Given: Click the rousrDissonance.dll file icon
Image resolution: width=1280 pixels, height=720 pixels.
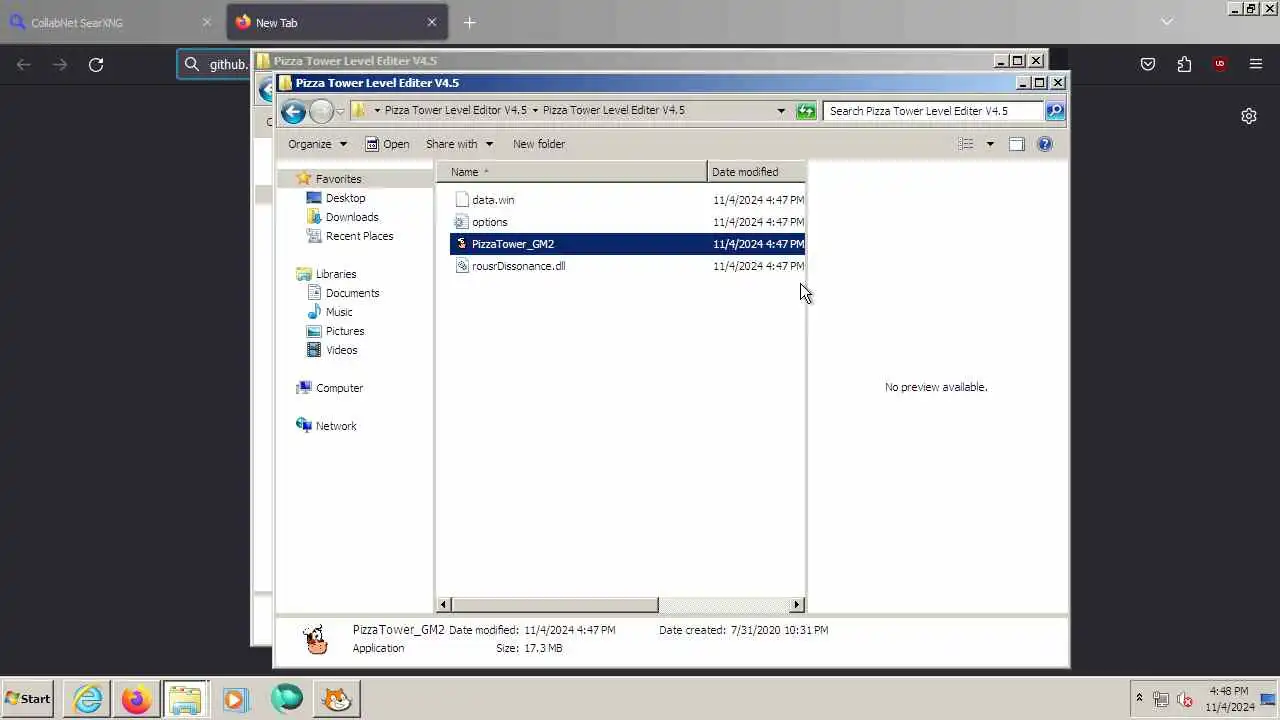Looking at the screenshot, I should [461, 266].
